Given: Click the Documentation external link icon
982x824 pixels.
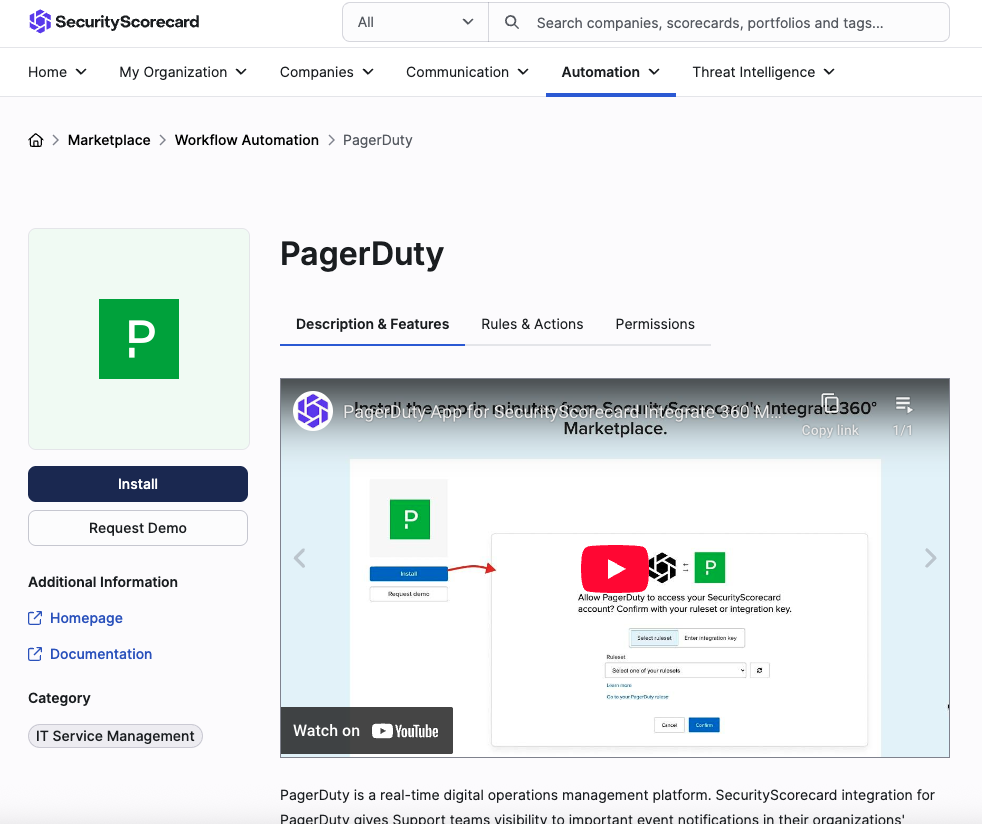Looking at the screenshot, I should [35, 654].
